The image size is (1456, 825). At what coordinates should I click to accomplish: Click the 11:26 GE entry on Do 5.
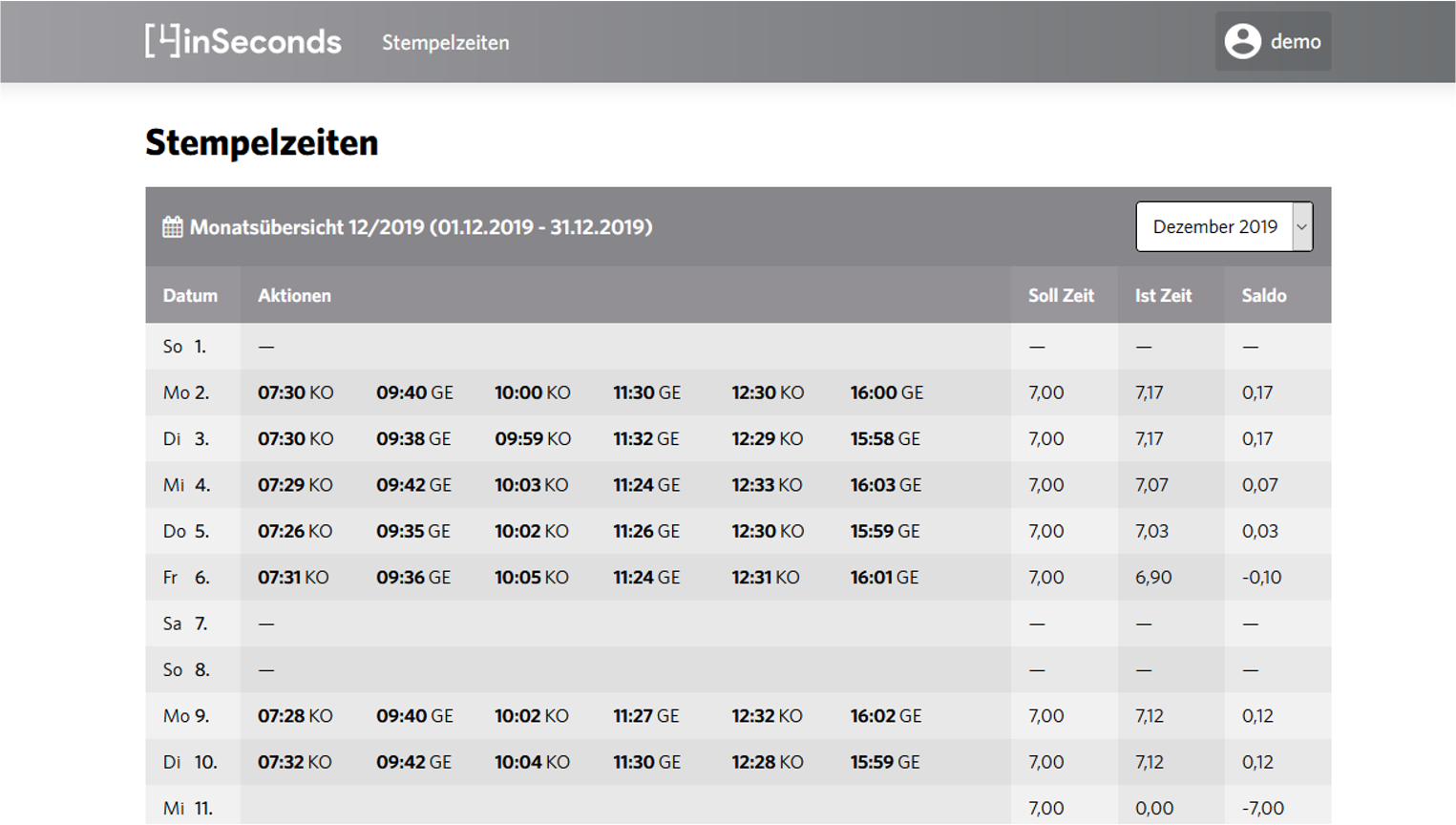(646, 531)
